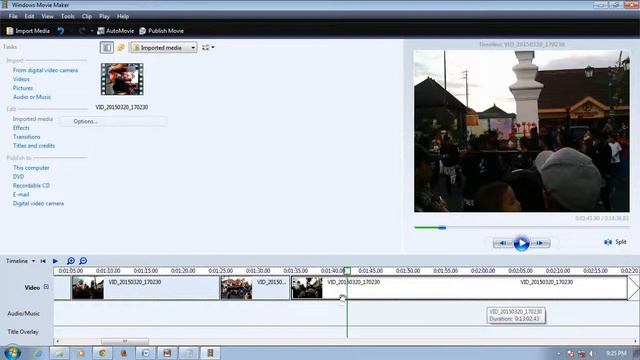
Task: Open Titles and credits link
Action: pyautogui.click(x=34, y=146)
